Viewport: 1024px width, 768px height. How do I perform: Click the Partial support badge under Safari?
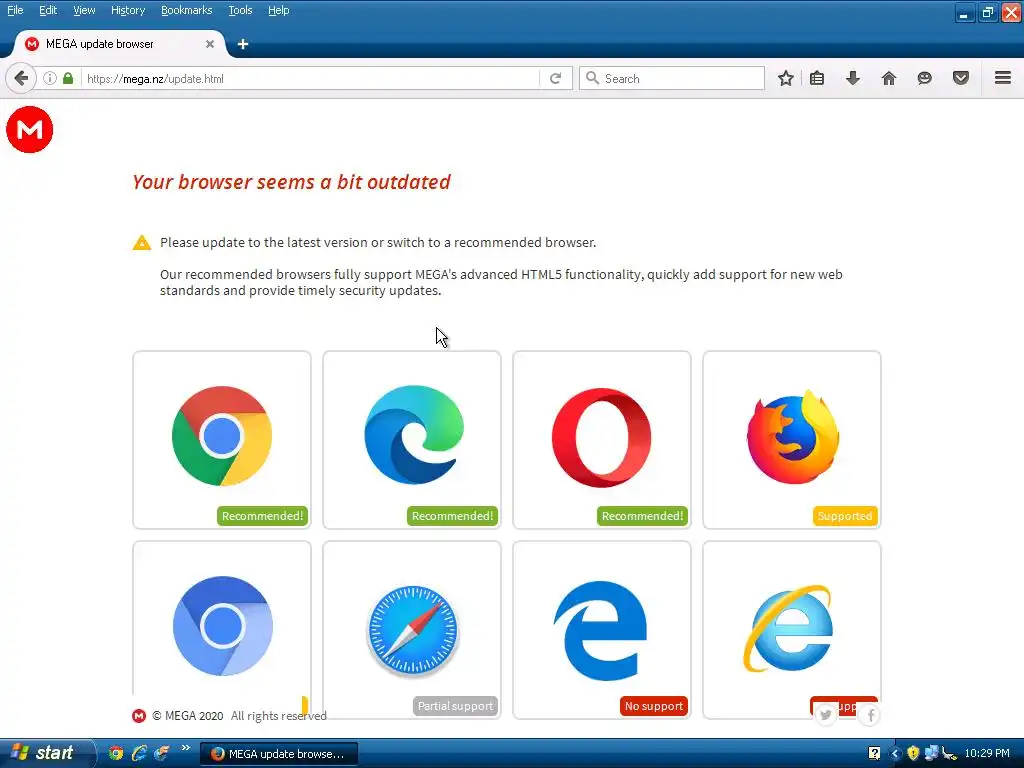tap(455, 706)
